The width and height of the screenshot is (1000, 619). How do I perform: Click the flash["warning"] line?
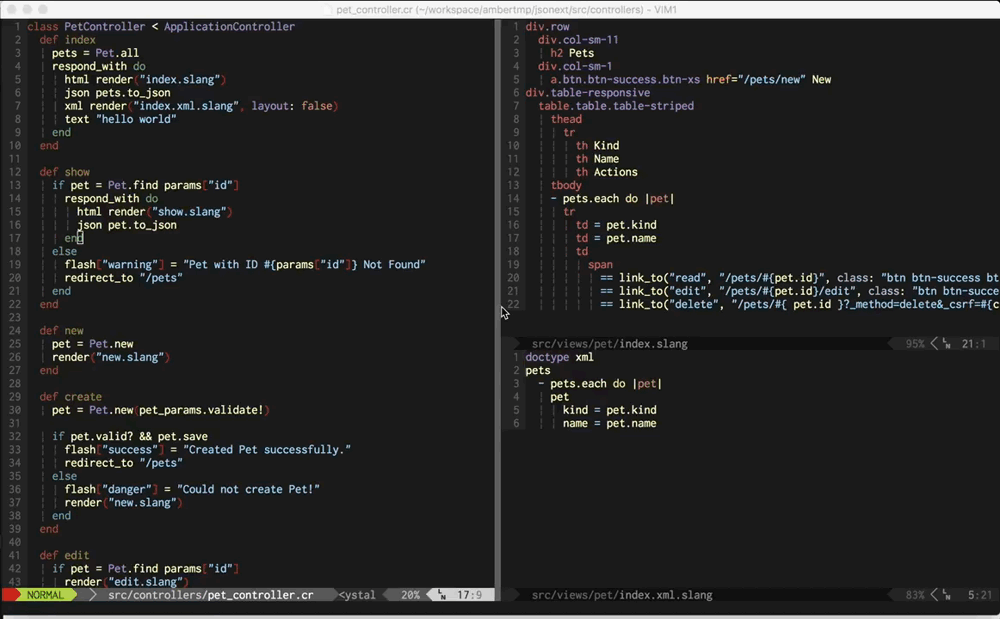[245, 265]
